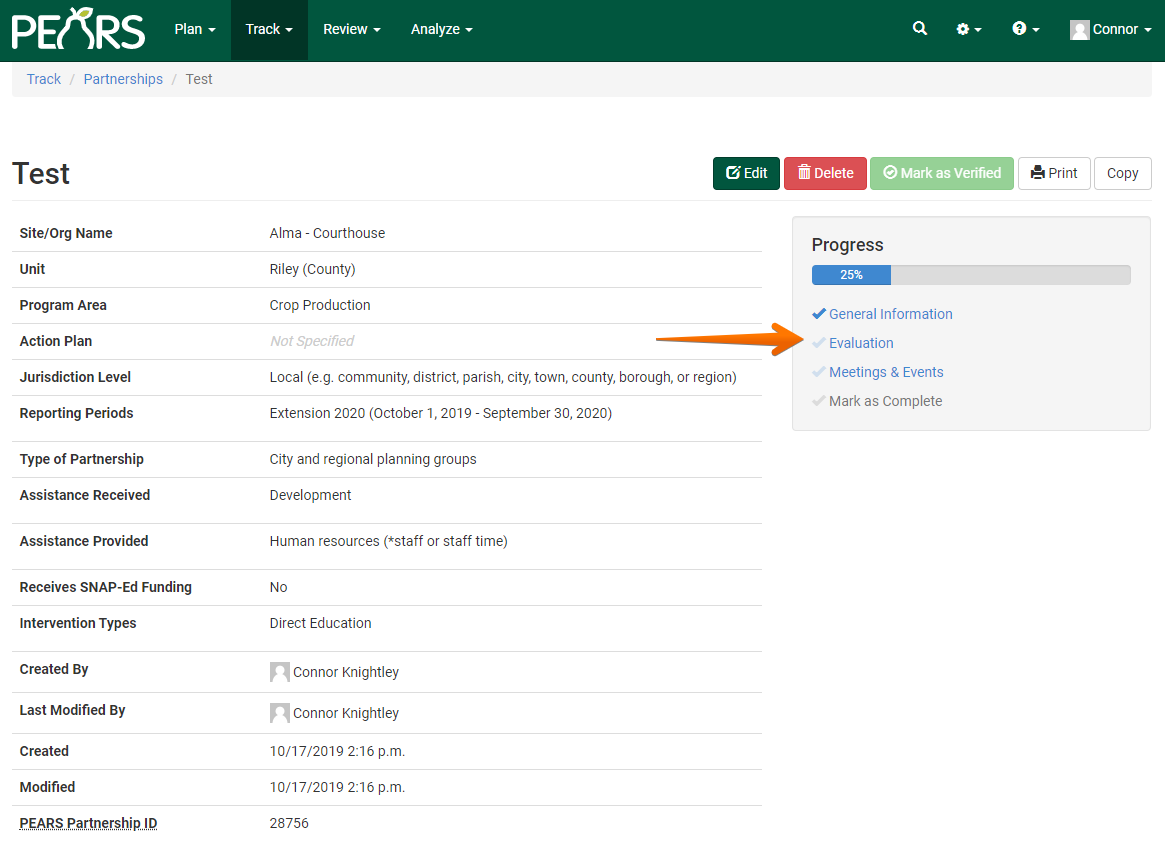Open the Review dropdown menu
The image size is (1165, 842).
351,29
